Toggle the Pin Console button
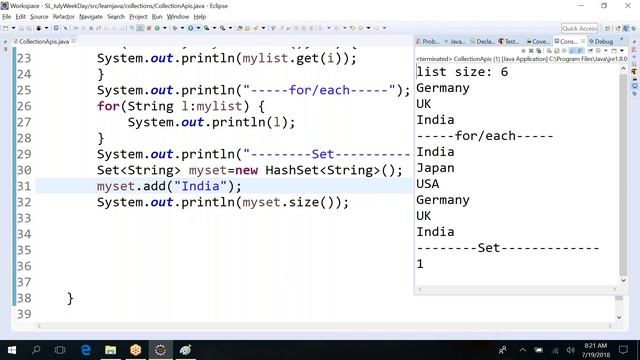Viewport: 640px width, 360px height. click(590, 51)
